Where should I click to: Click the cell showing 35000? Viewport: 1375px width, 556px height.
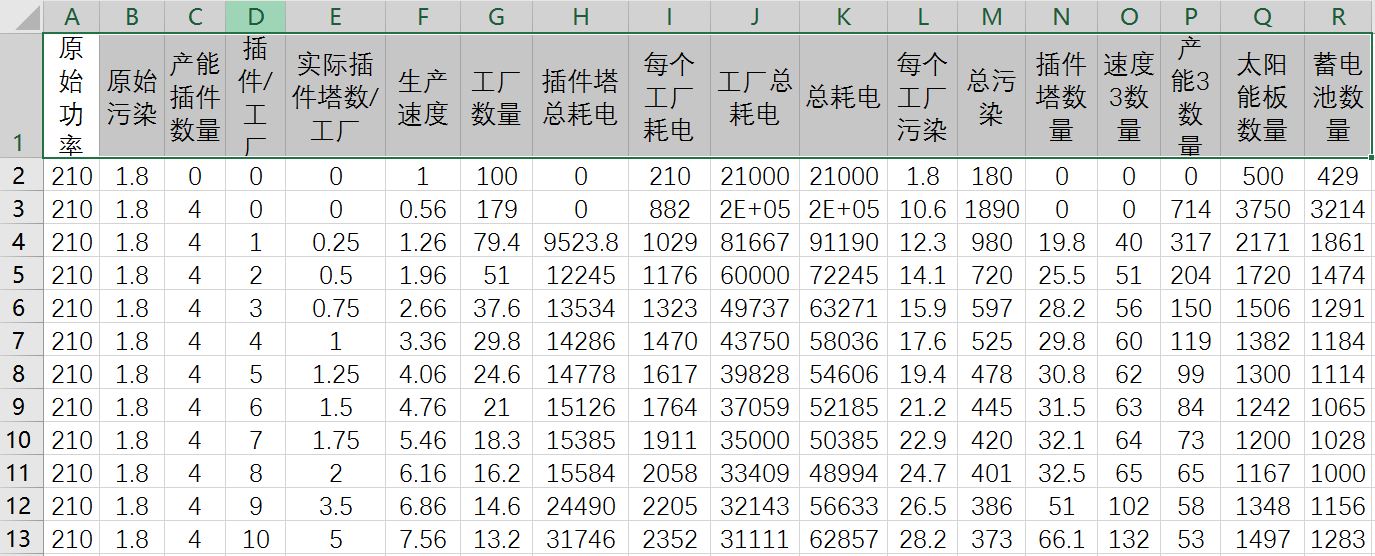click(755, 440)
